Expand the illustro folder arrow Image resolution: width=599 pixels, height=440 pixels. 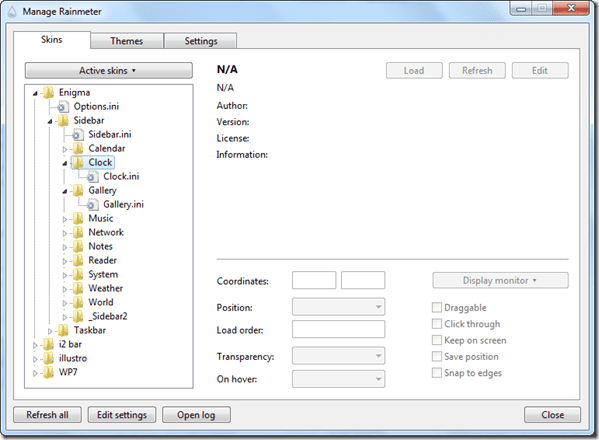35,359
